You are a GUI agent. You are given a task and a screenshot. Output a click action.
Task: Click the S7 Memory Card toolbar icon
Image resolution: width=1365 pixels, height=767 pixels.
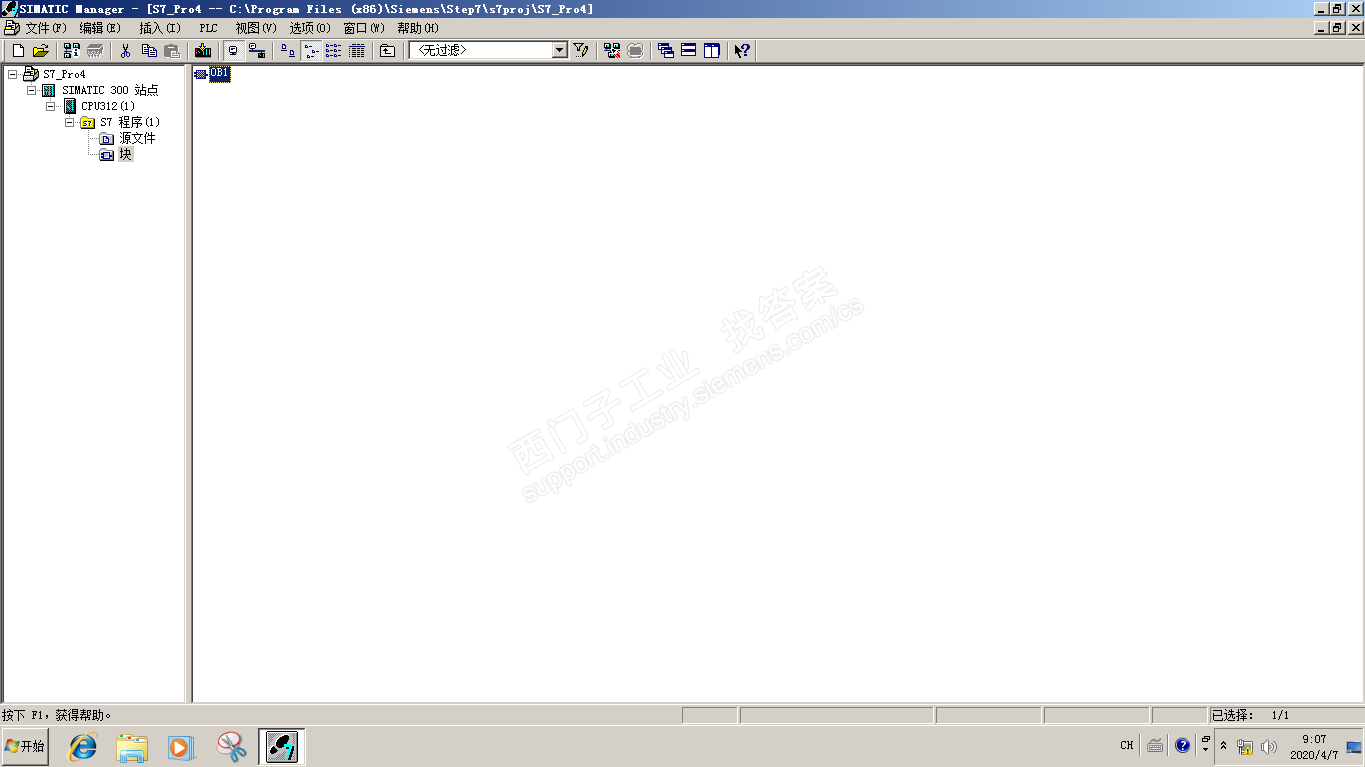pos(95,50)
